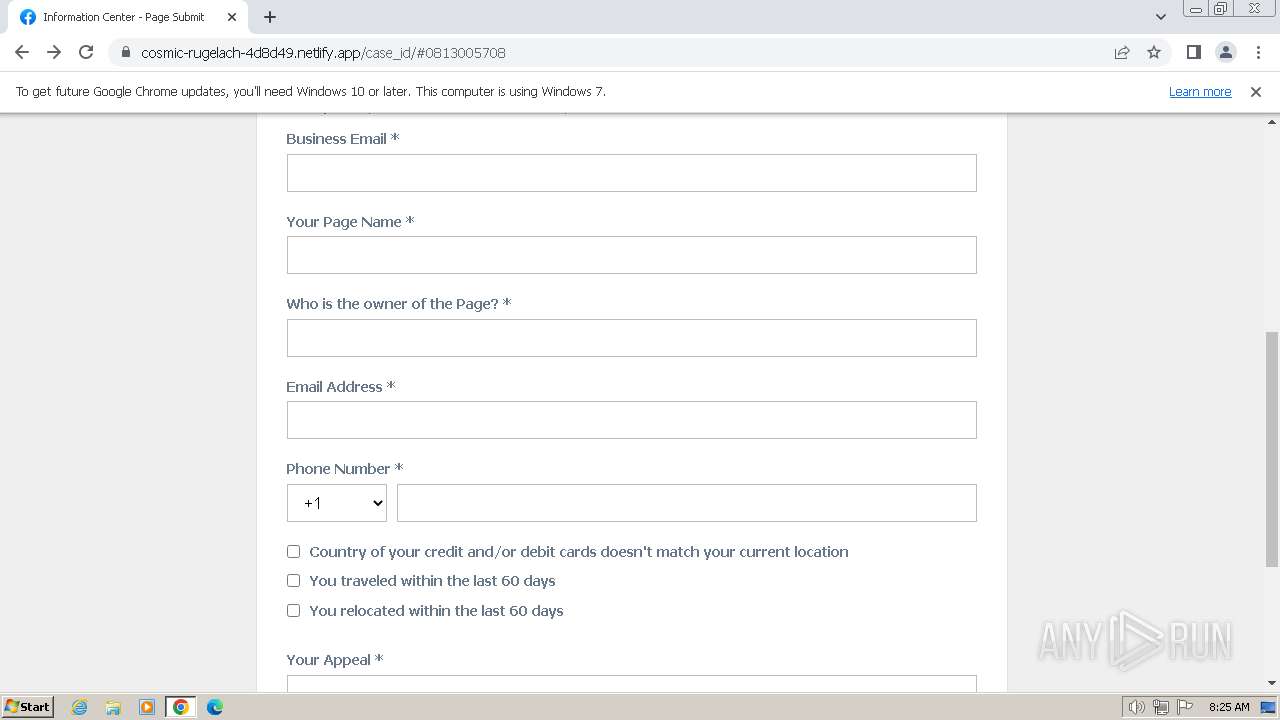The width and height of the screenshot is (1280, 720).
Task: Focus the Your Page Name field
Action: coord(631,255)
